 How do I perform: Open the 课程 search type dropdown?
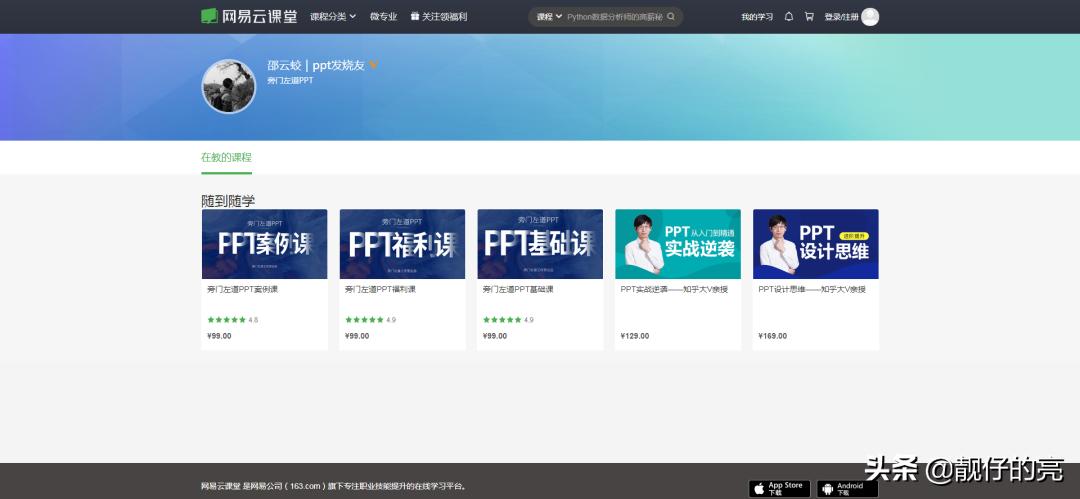(550, 17)
